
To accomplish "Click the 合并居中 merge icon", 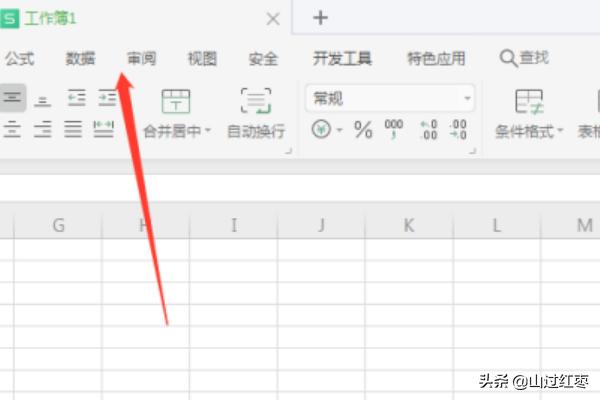I will click(176, 101).
